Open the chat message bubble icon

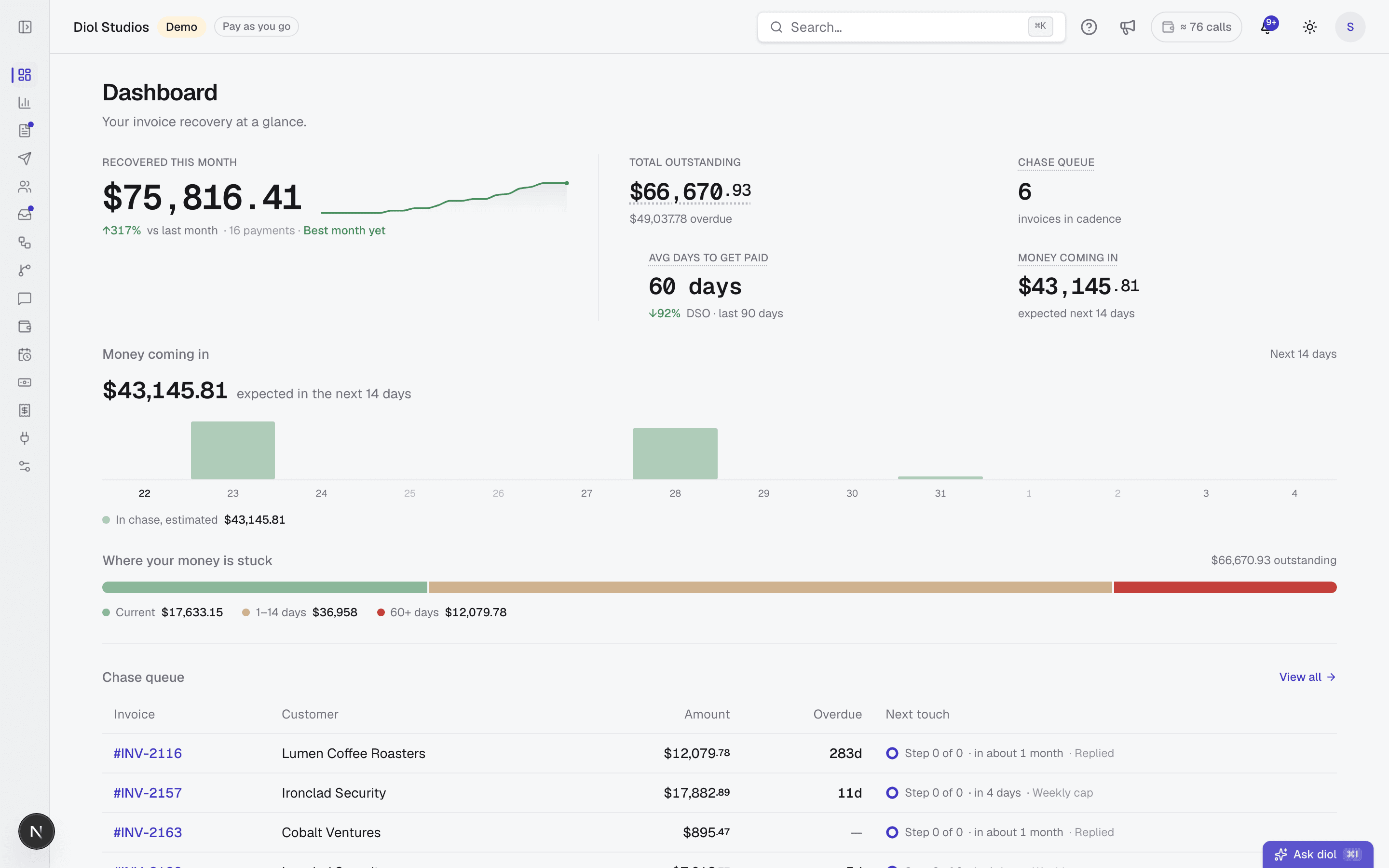[25, 298]
